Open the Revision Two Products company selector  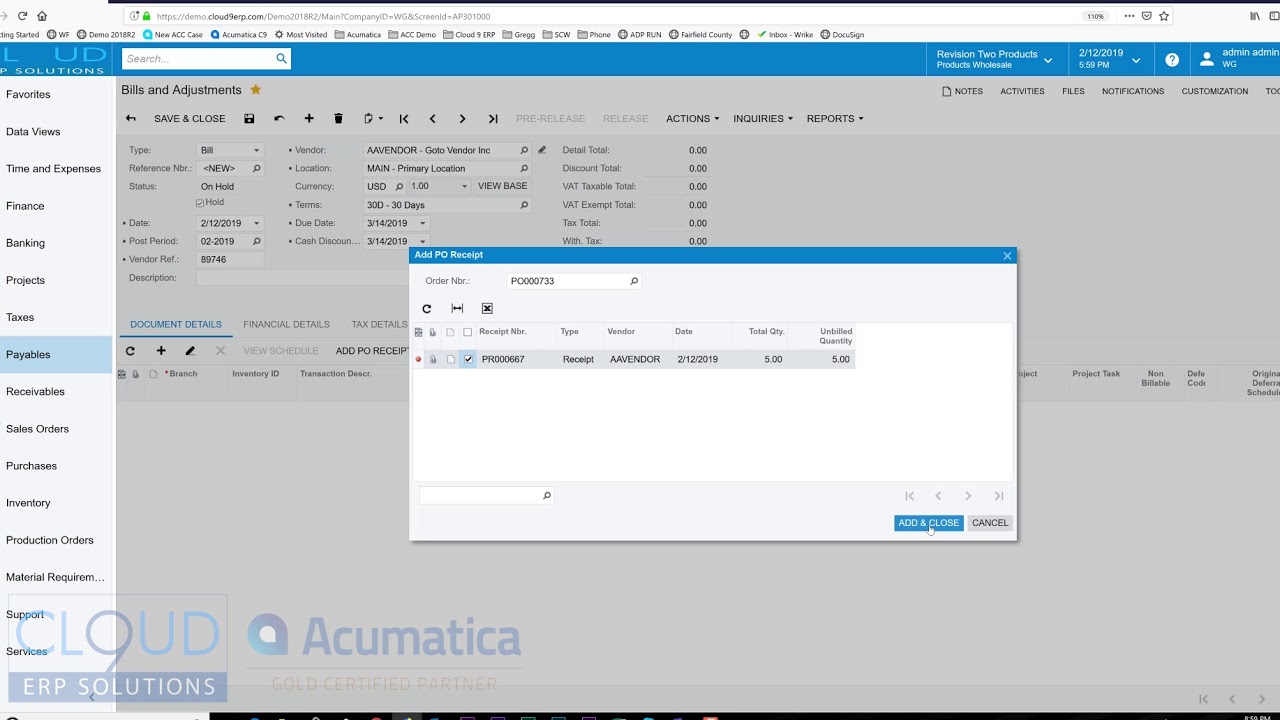coord(994,60)
